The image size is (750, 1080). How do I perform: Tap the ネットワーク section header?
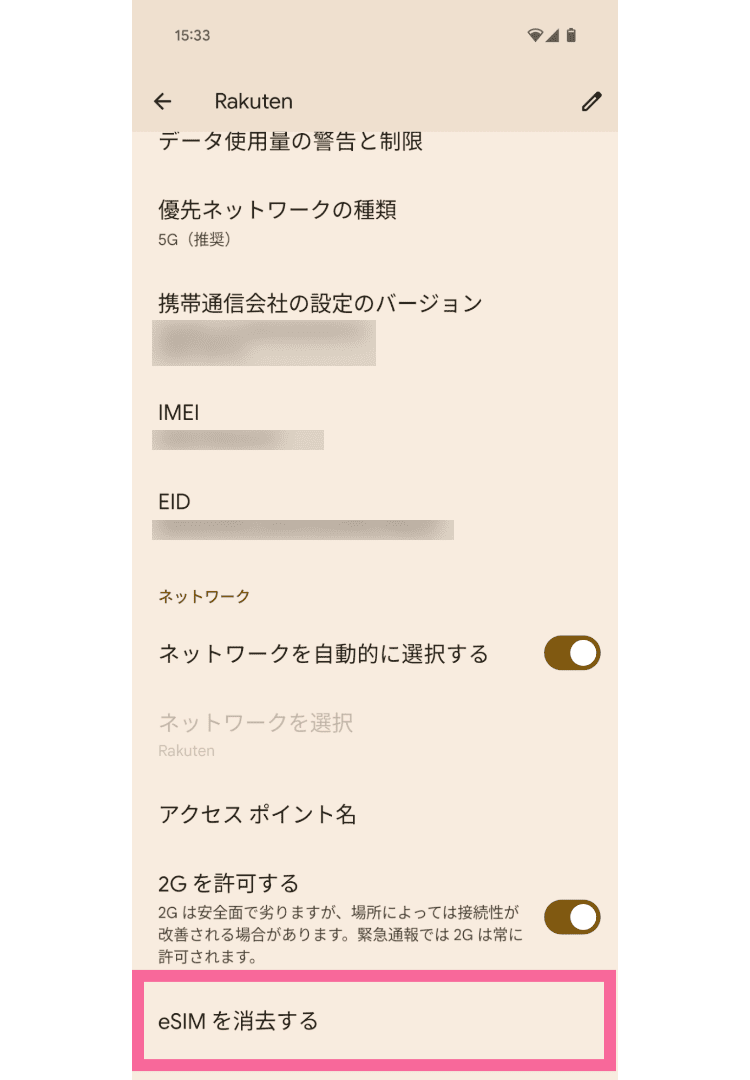point(204,596)
